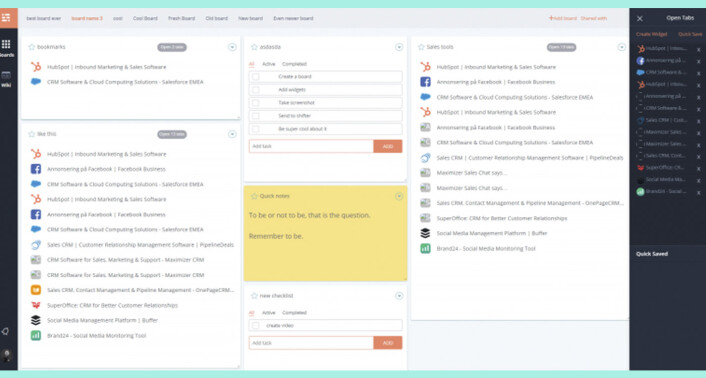Image resolution: width=706 pixels, height=378 pixels.
Task: Open Salesforce cloud icon in bookmarks widget
Action: point(36,82)
